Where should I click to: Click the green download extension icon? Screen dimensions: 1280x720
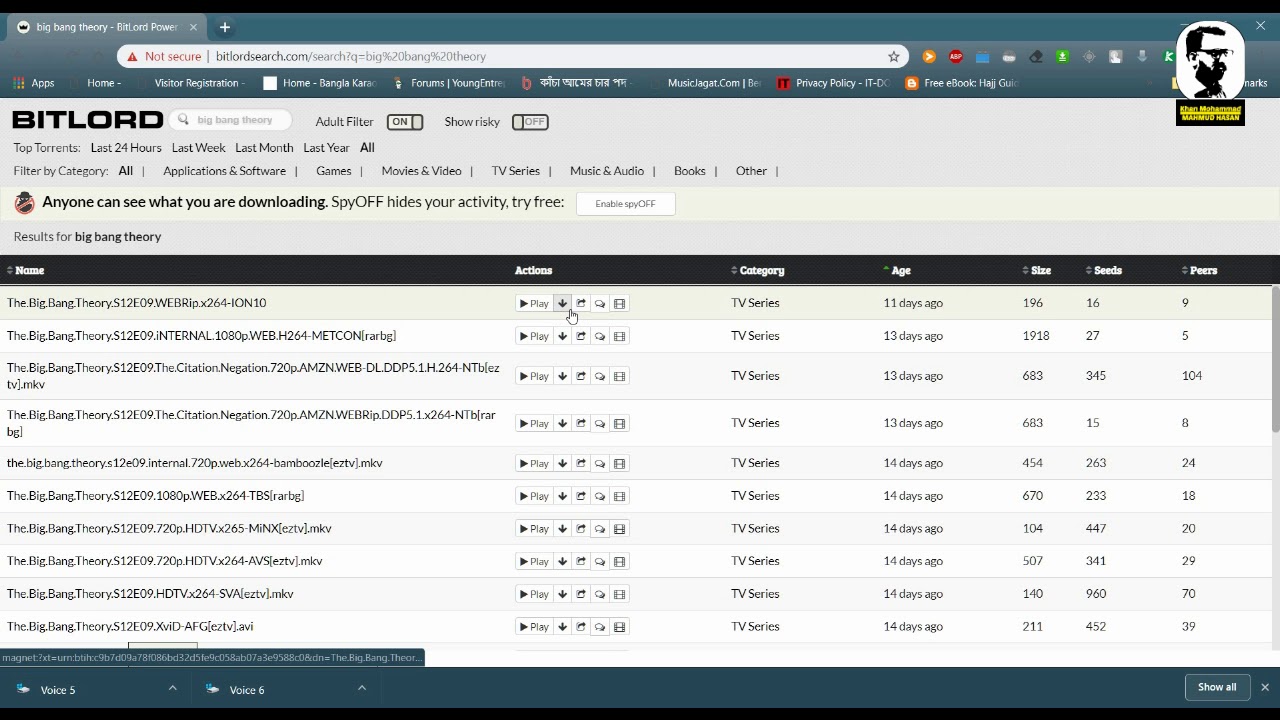[x=1062, y=57]
